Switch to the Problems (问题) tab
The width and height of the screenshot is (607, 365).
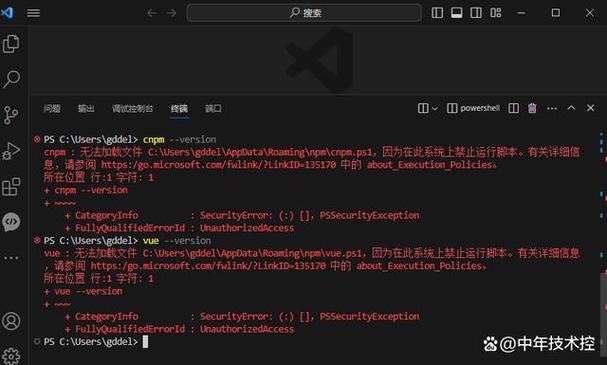point(52,108)
